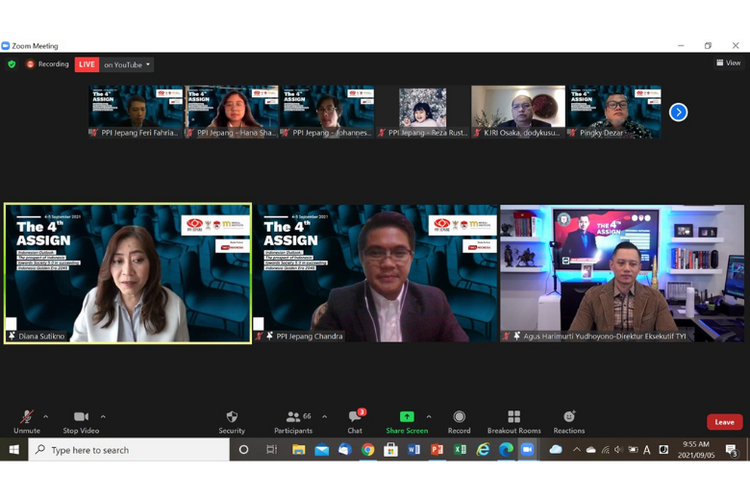Open Breakout Rooms

[514, 417]
